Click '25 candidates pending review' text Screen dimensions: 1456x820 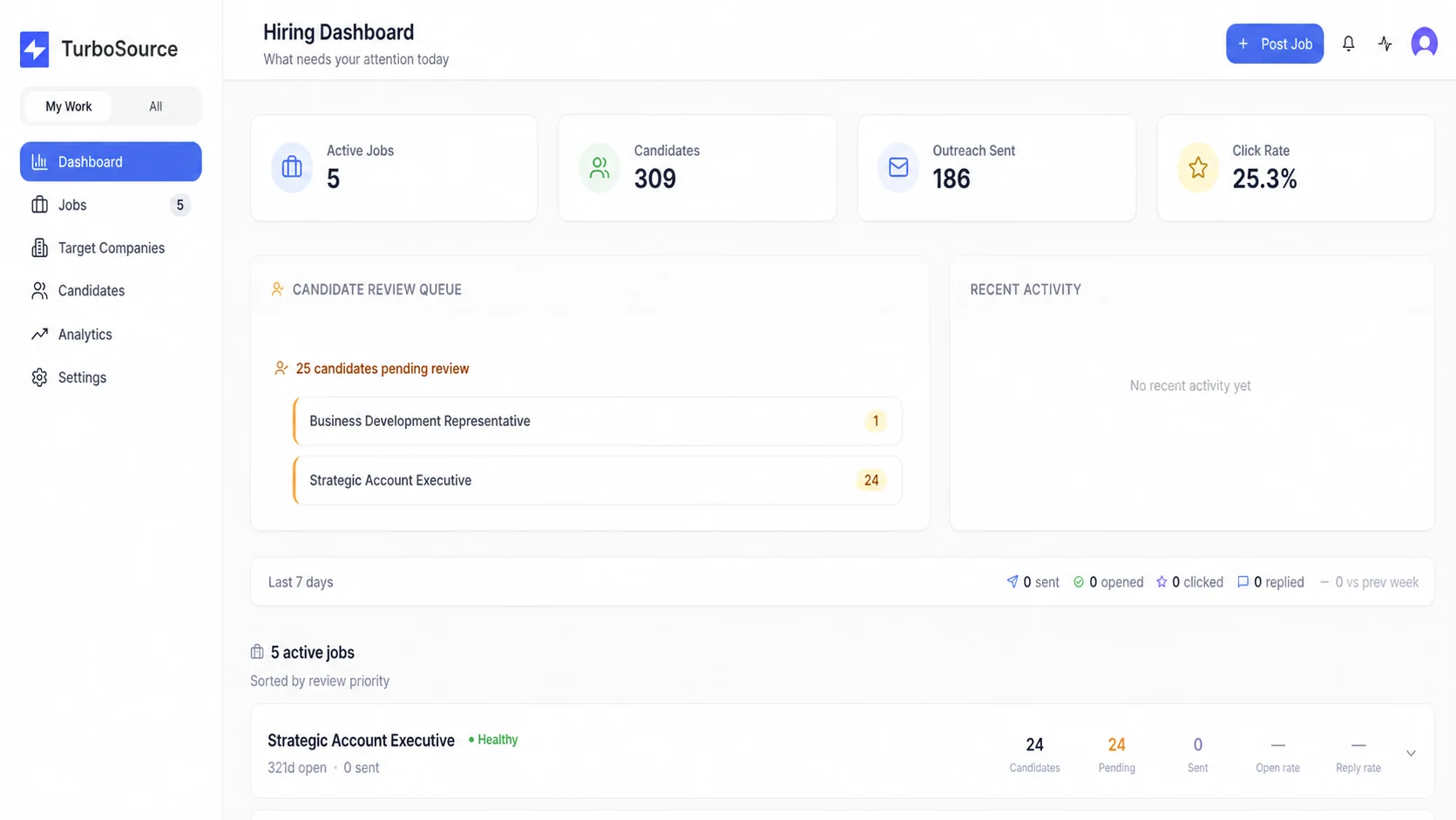click(x=383, y=369)
